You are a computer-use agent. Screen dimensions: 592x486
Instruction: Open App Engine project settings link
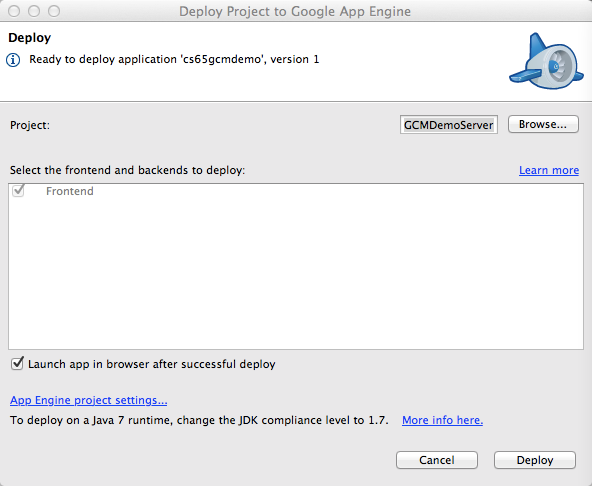[89, 400]
